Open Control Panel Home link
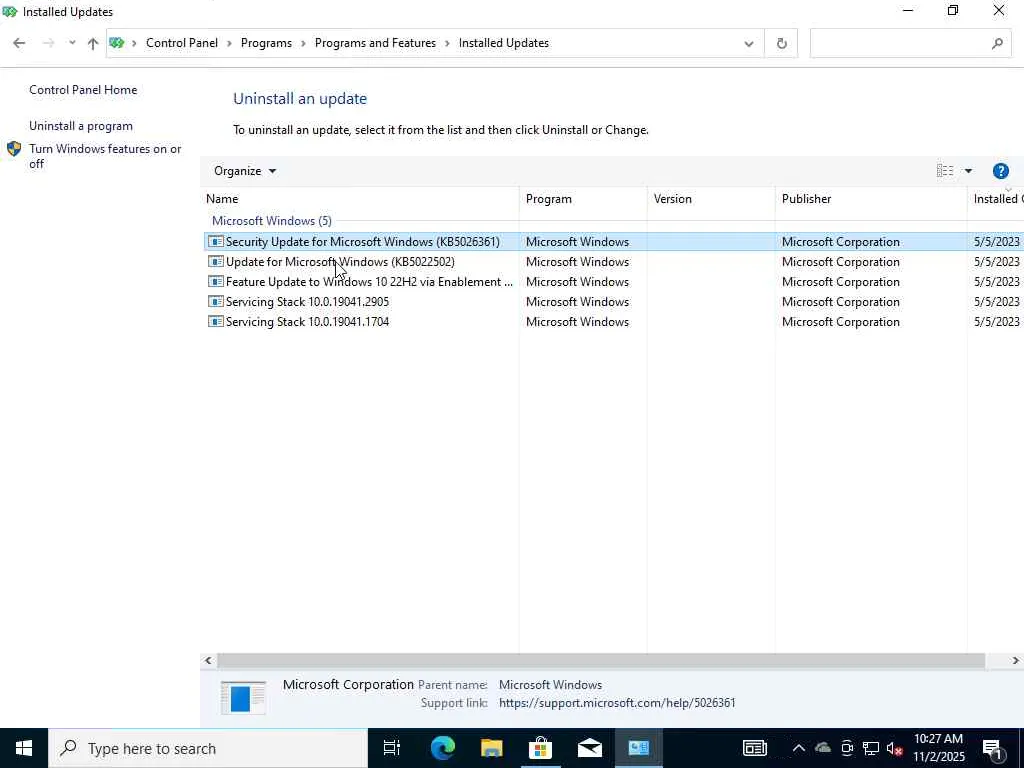1024x768 pixels. pyautogui.click(x=83, y=90)
